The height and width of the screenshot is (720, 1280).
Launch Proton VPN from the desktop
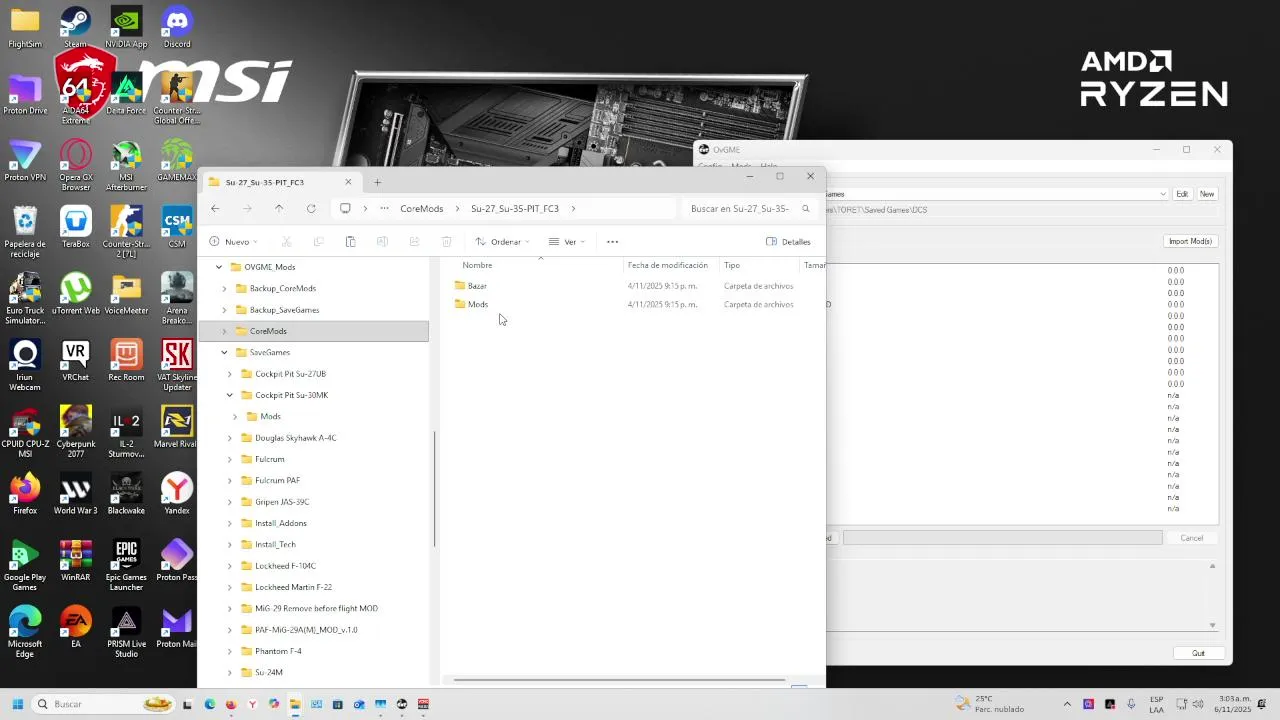pos(25,161)
